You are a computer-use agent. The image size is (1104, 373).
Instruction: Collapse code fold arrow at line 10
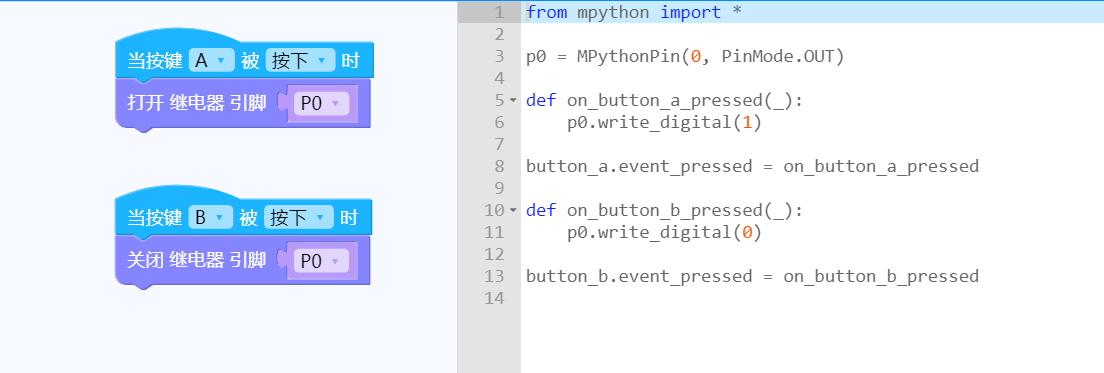[x=513, y=210]
